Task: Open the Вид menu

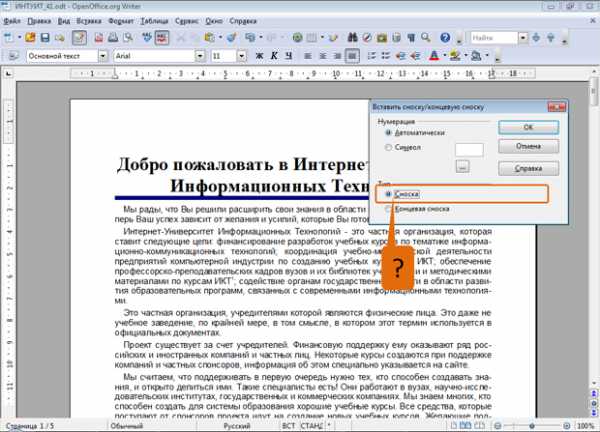Action: [x=64, y=21]
